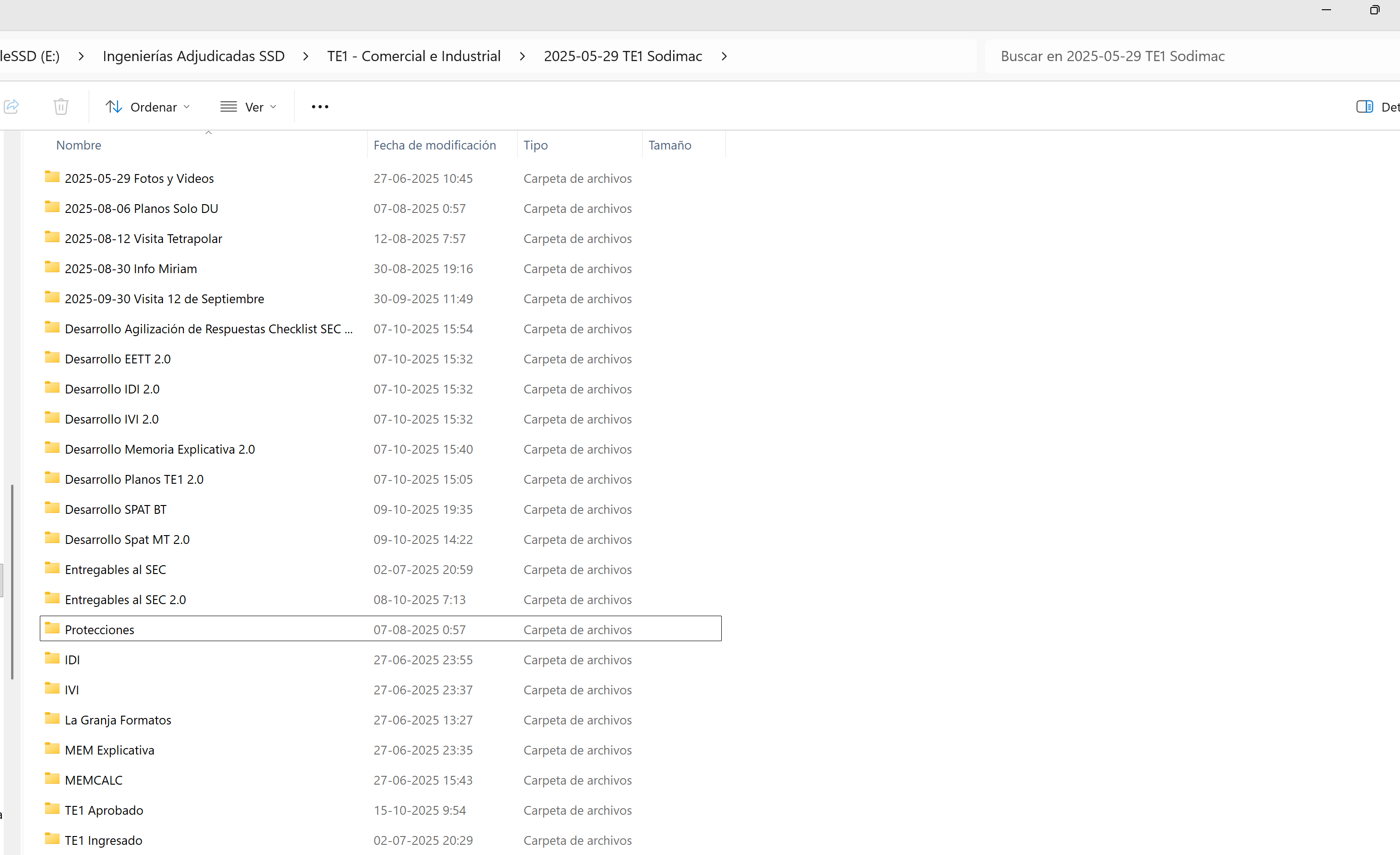Select folder icon of 2025-08-06 Planos Solo DU

(x=52, y=207)
